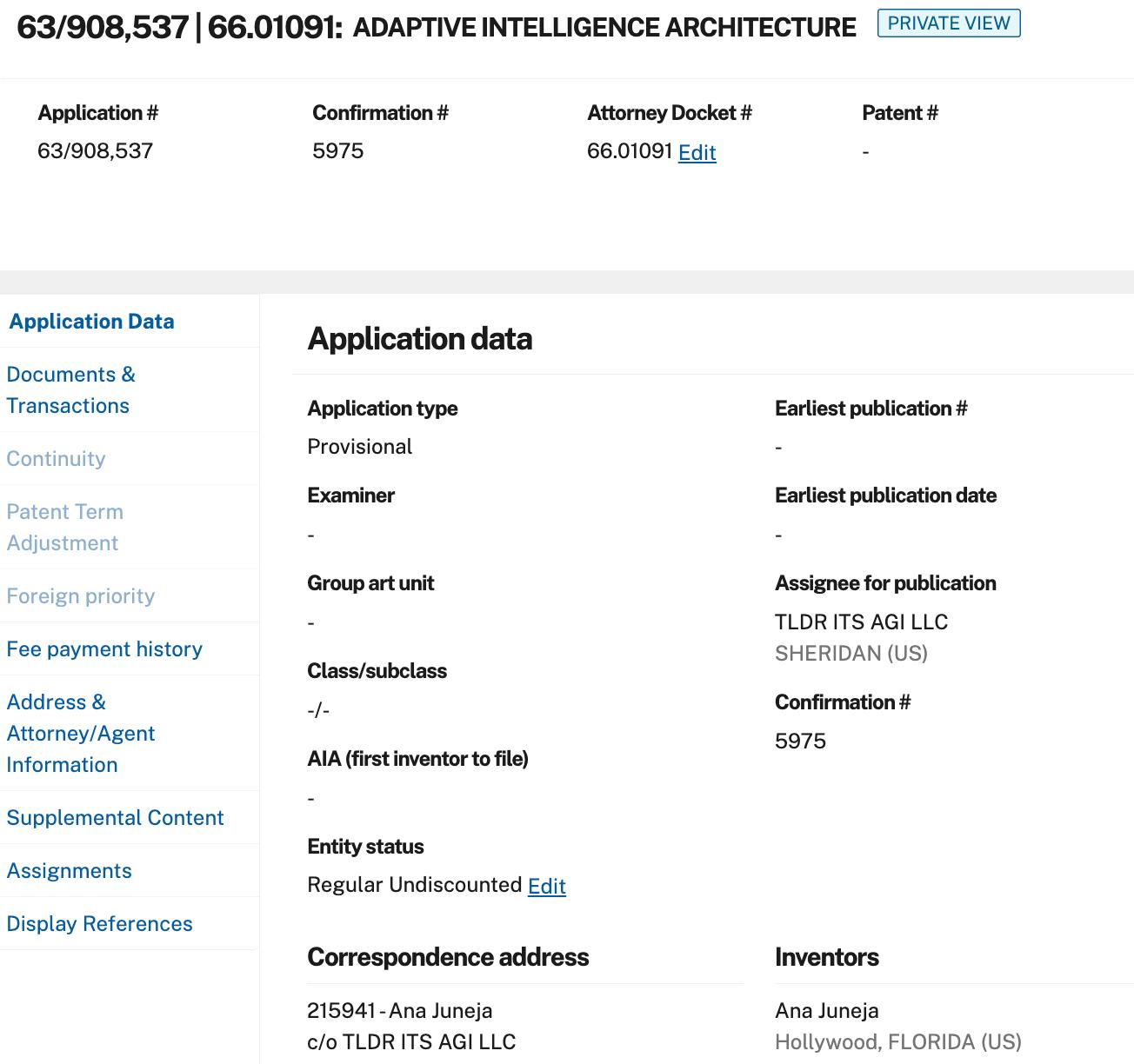Select the Foreign priority sidebar item
The image size is (1134, 1064).
80,596
